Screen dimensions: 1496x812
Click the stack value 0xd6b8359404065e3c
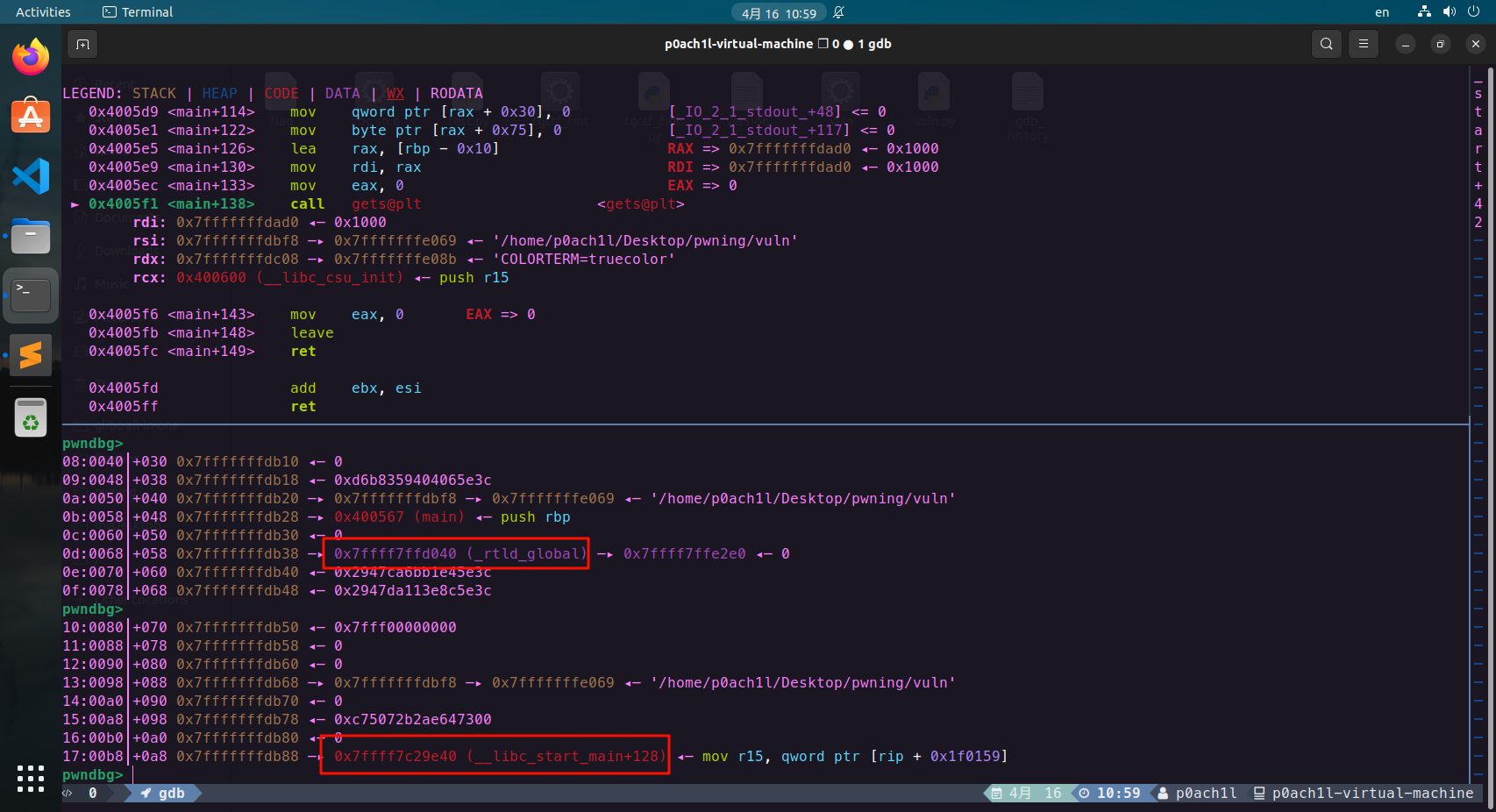(x=412, y=480)
